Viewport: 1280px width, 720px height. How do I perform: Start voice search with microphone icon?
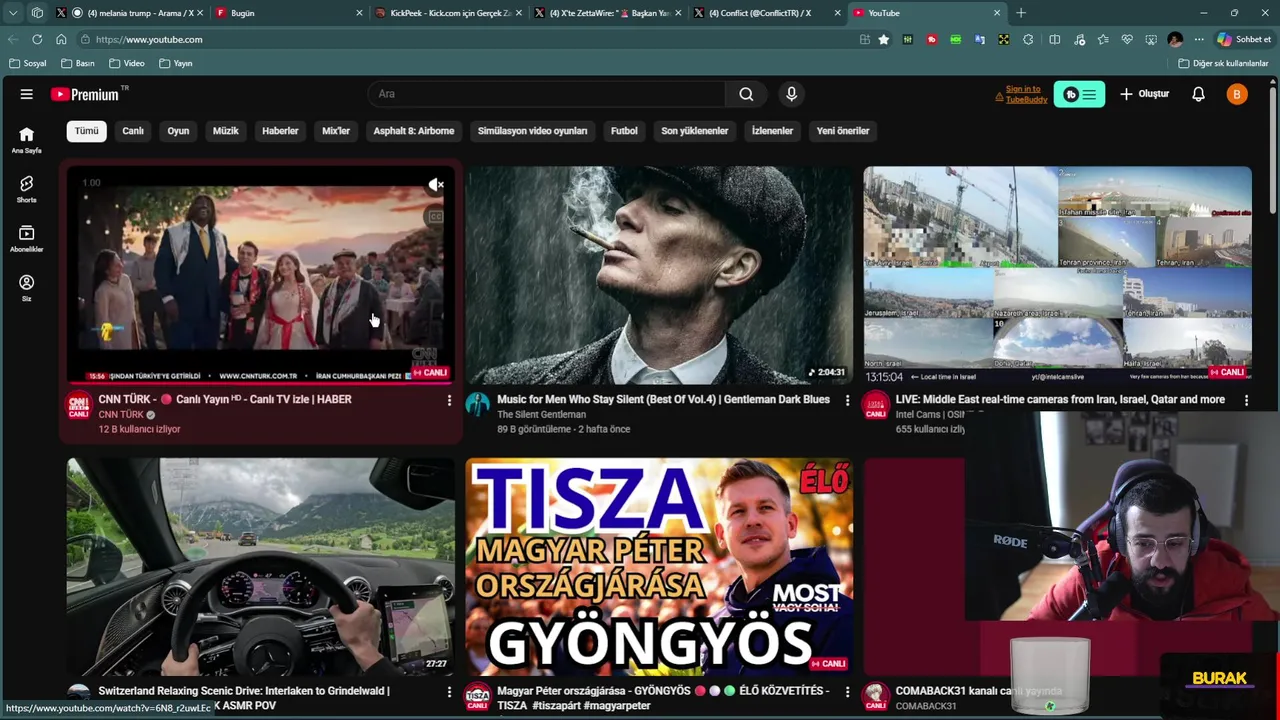pos(791,94)
